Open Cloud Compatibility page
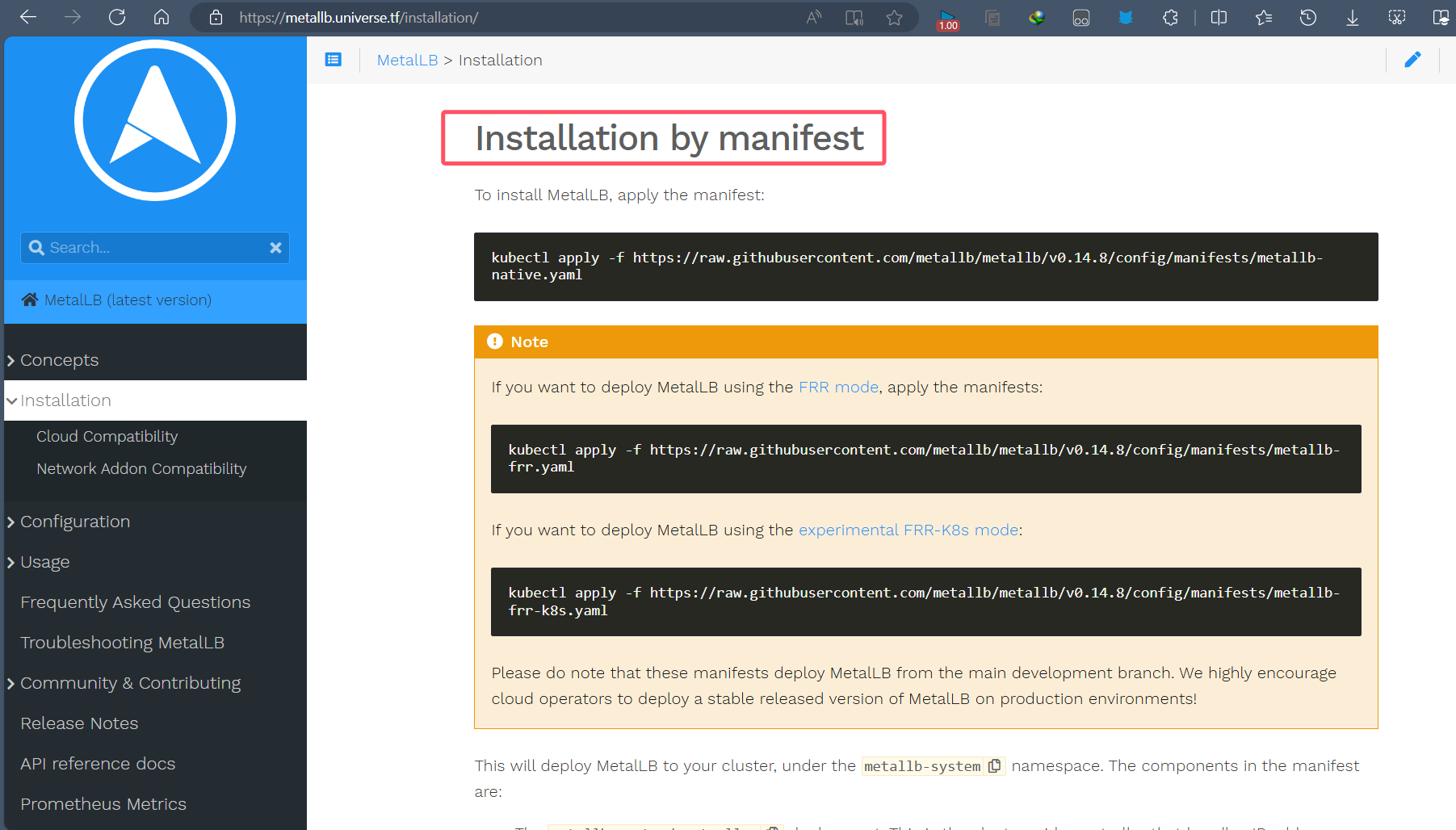 pyautogui.click(x=107, y=436)
